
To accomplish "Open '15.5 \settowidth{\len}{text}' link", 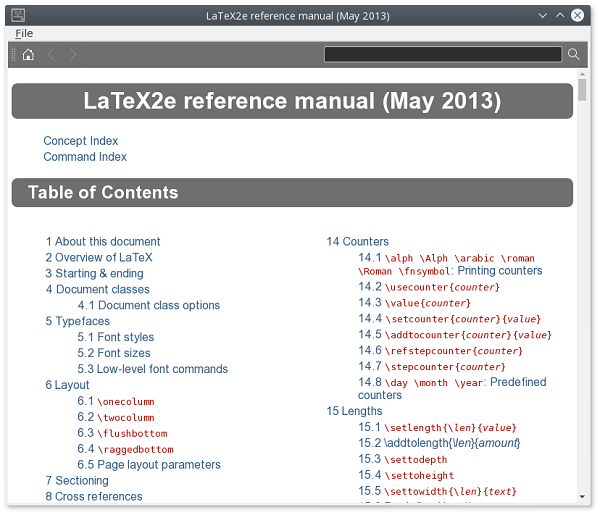I will (437, 491).
